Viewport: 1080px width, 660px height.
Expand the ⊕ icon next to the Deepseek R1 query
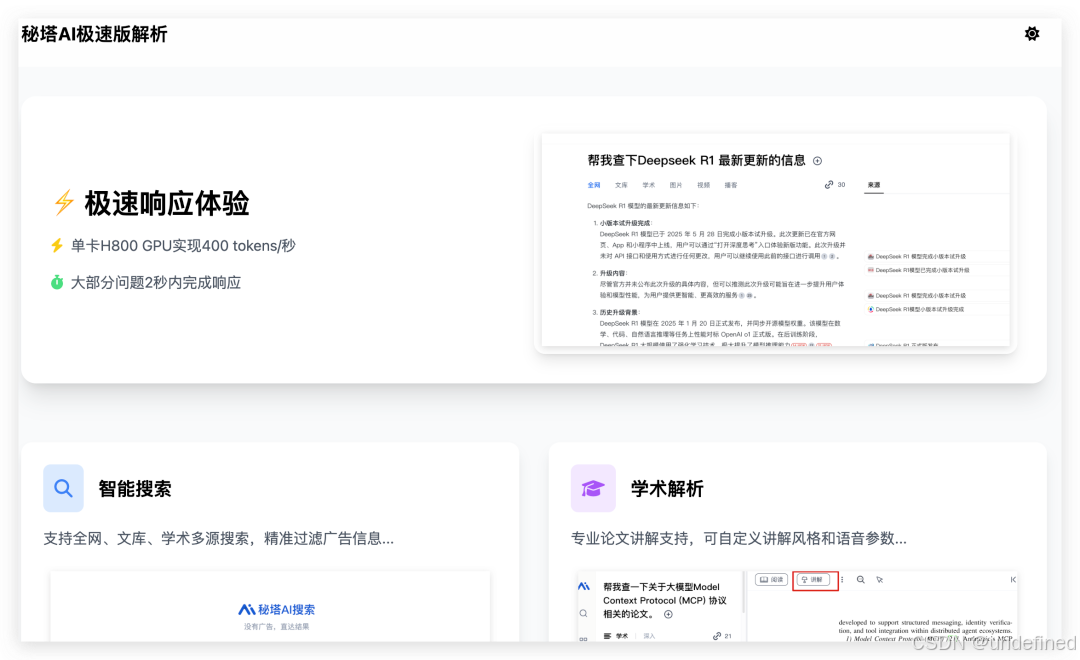coord(817,161)
